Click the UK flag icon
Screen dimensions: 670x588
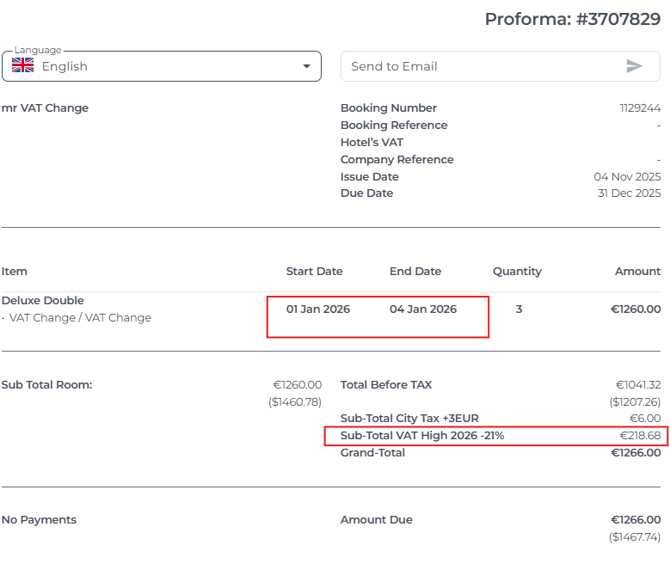(x=22, y=67)
